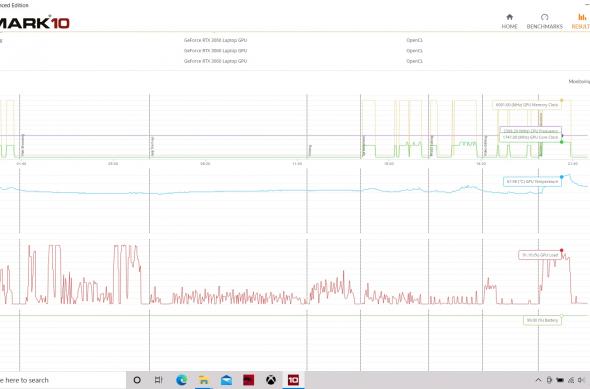The height and width of the screenshot is (389, 590).
Task: Click the red GPU Load data point
Action: (x=561, y=250)
